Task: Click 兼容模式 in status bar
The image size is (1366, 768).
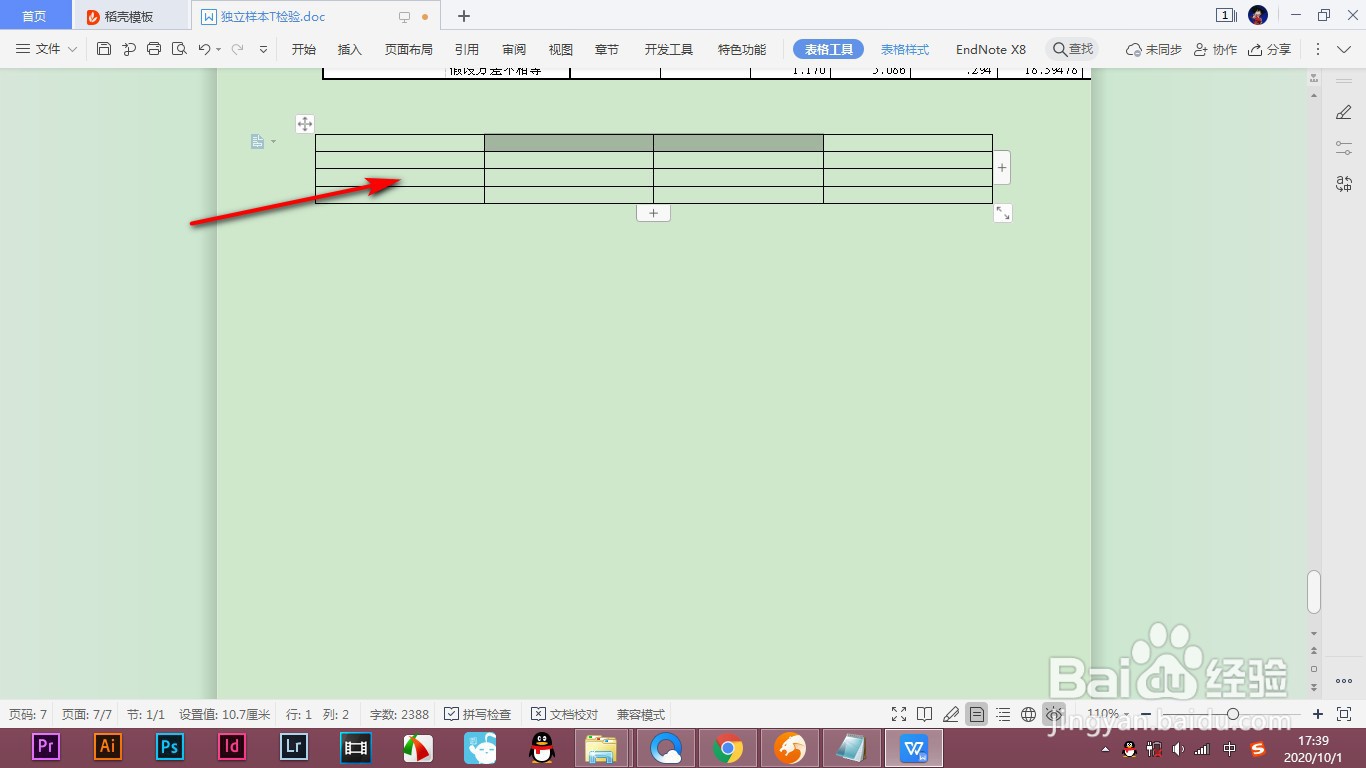Action: (x=641, y=714)
